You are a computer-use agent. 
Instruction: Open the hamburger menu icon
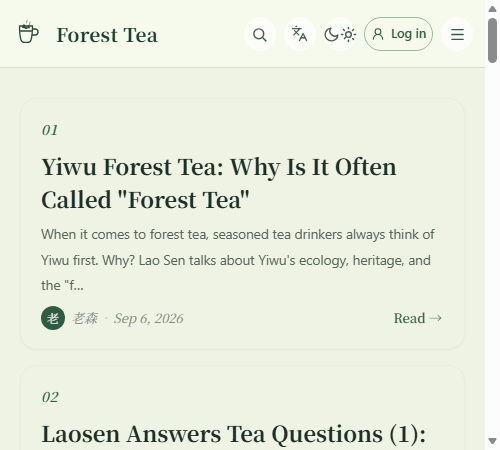(x=457, y=34)
